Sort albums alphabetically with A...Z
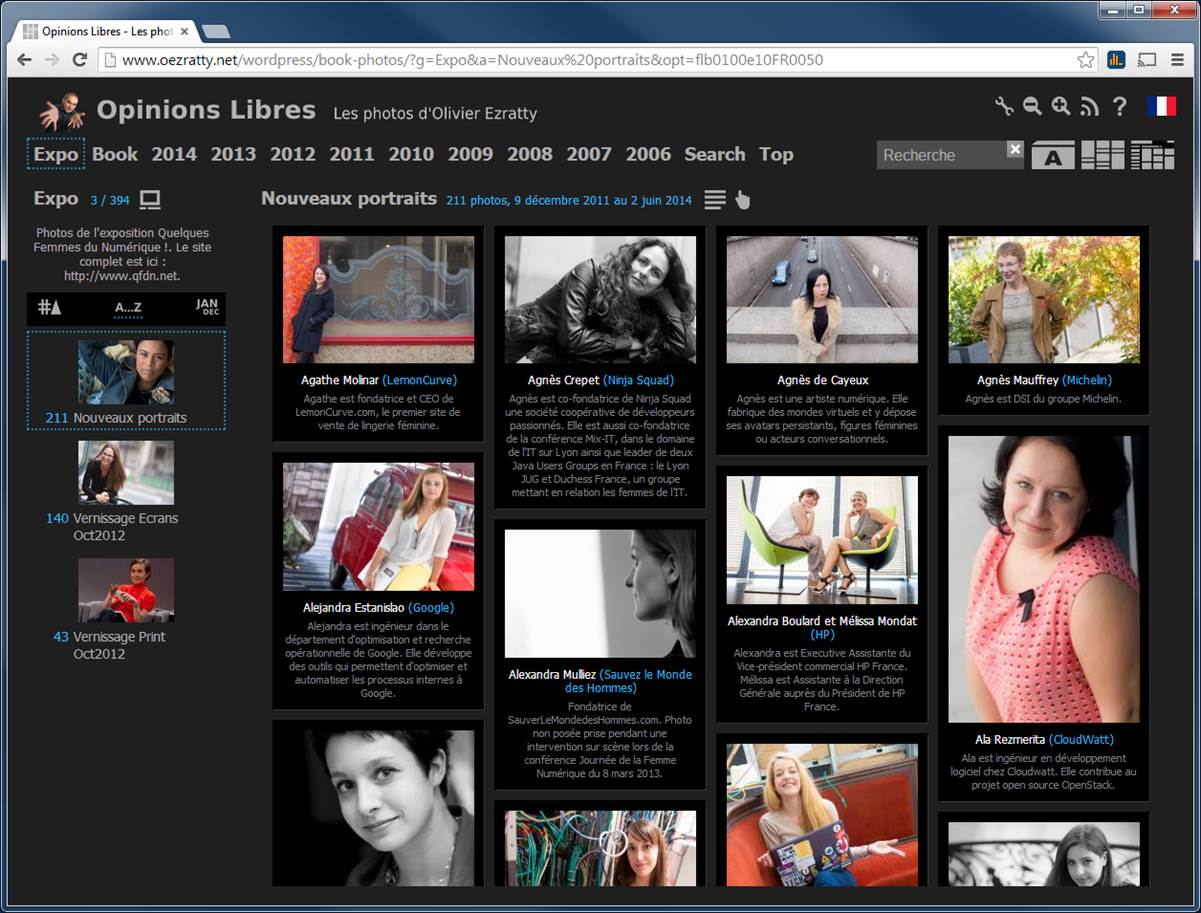1201x913 pixels. click(128, 308)
